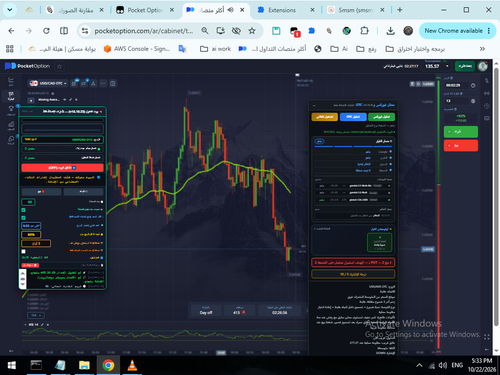Viewport: 500px width, 375px height.
Task: Open the USD/CAD OTC asset dropdown
Action: click(48, 83)
